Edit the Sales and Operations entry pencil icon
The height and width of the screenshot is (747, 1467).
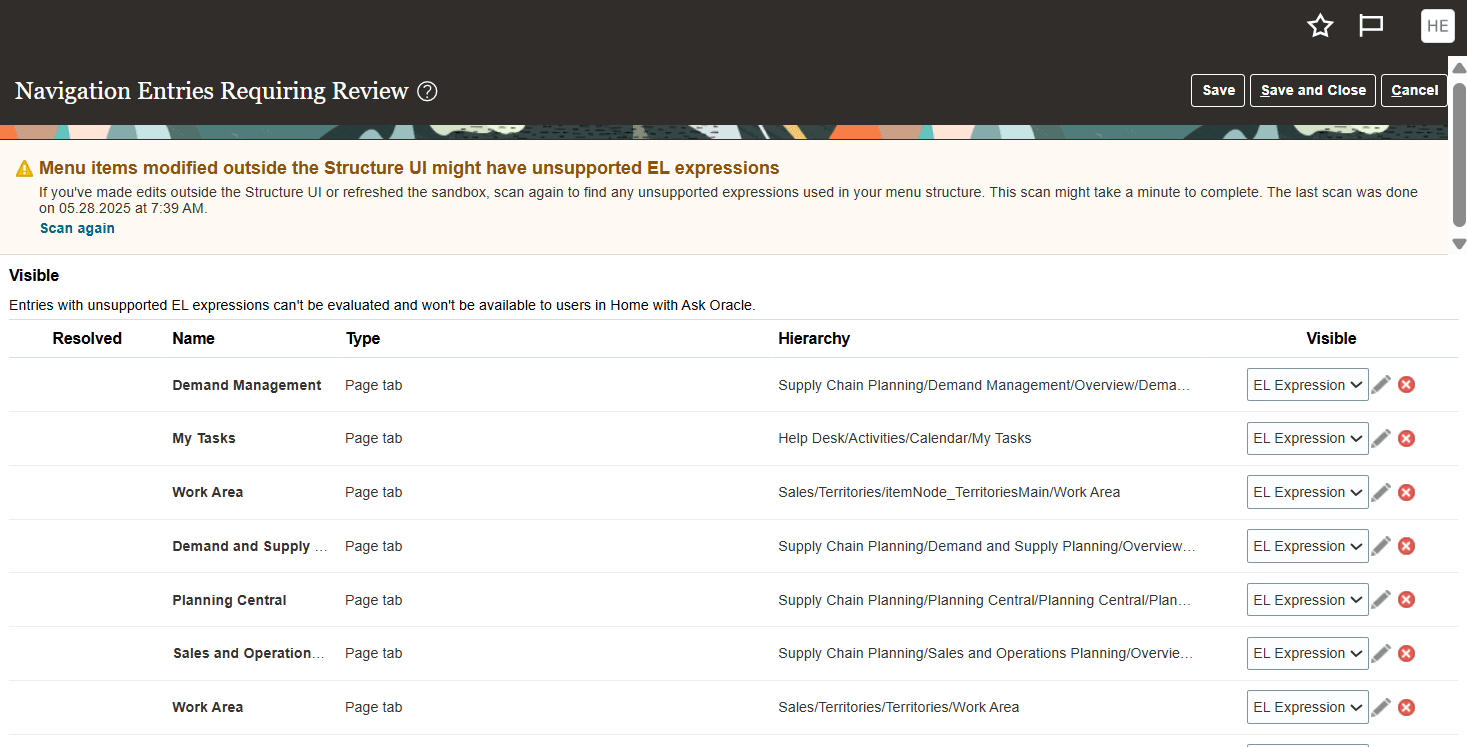coord(1381,653)
